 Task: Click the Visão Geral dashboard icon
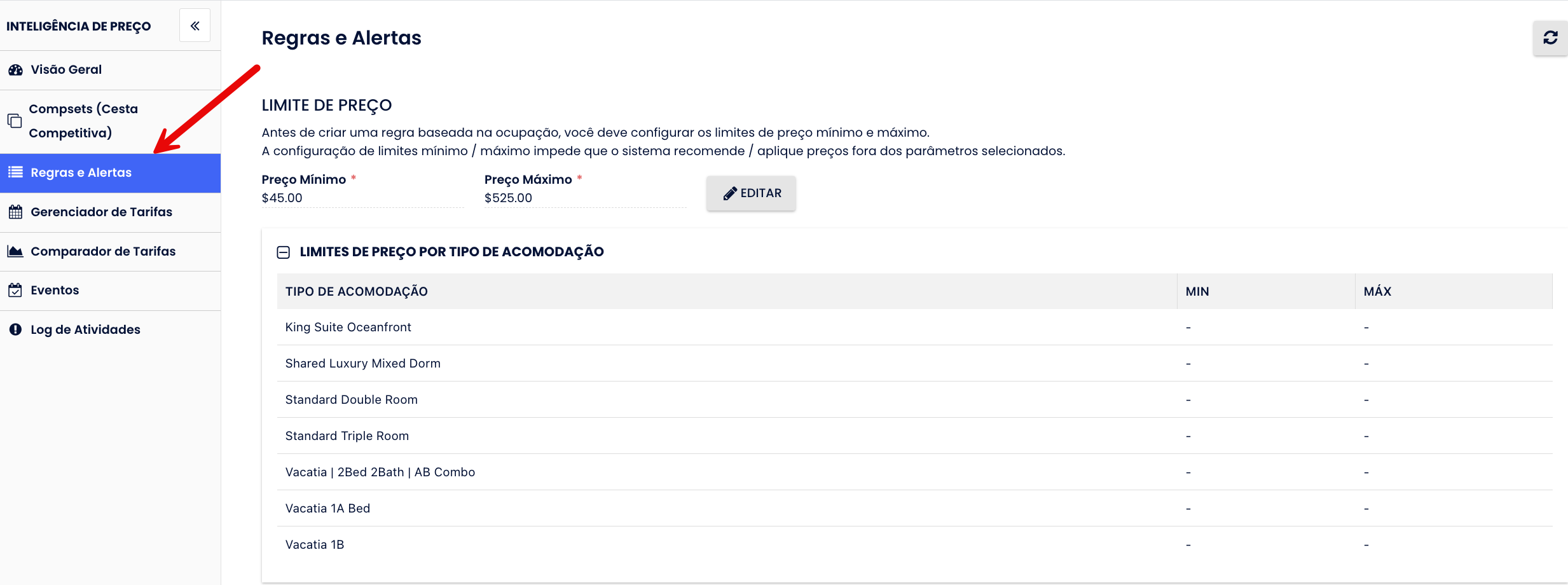(x=15, y=70)
